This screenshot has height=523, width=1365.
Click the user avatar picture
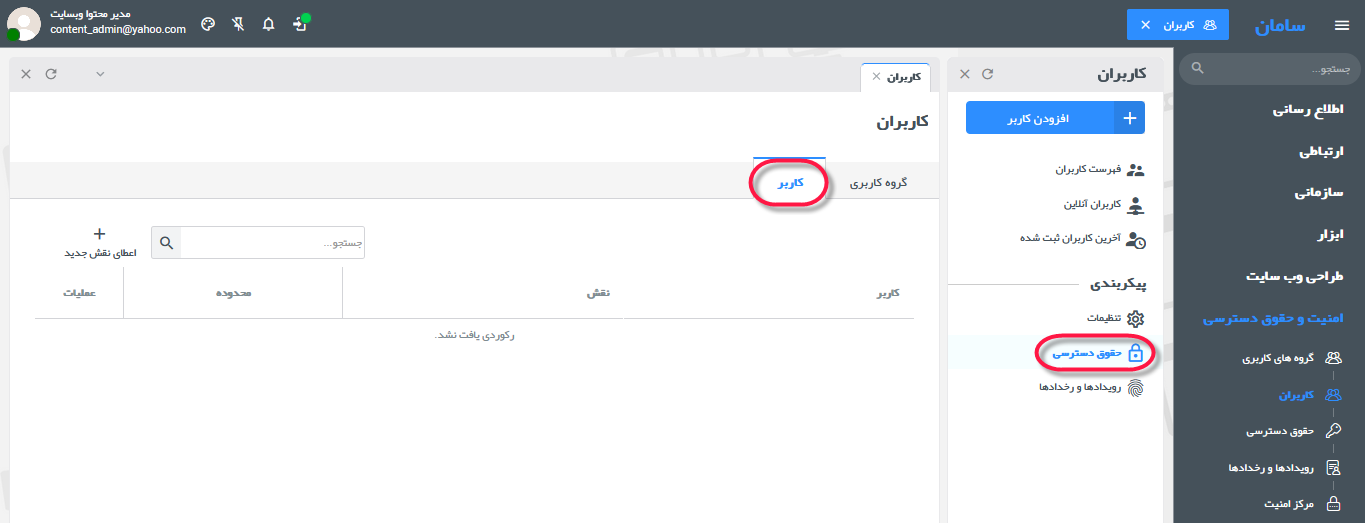(x=23, y=24)
